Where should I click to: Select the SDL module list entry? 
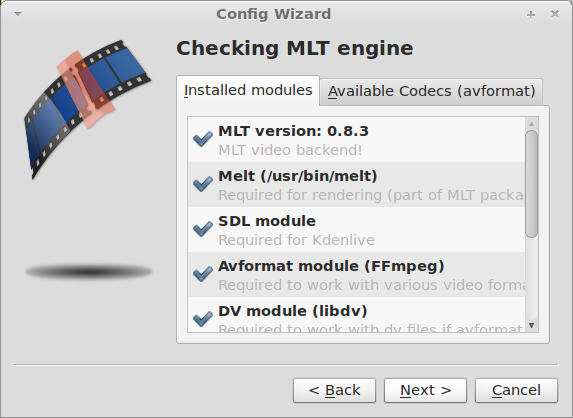coord(356,229)
